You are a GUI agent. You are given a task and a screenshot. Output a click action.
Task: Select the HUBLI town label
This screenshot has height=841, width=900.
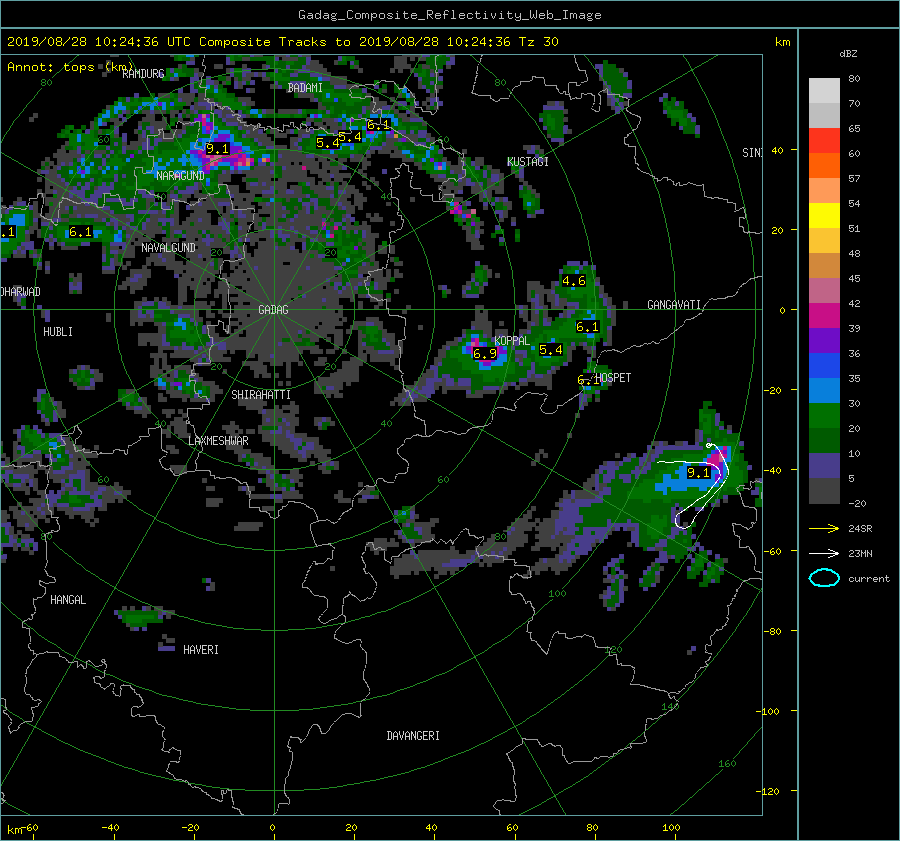tap(58, 332)
